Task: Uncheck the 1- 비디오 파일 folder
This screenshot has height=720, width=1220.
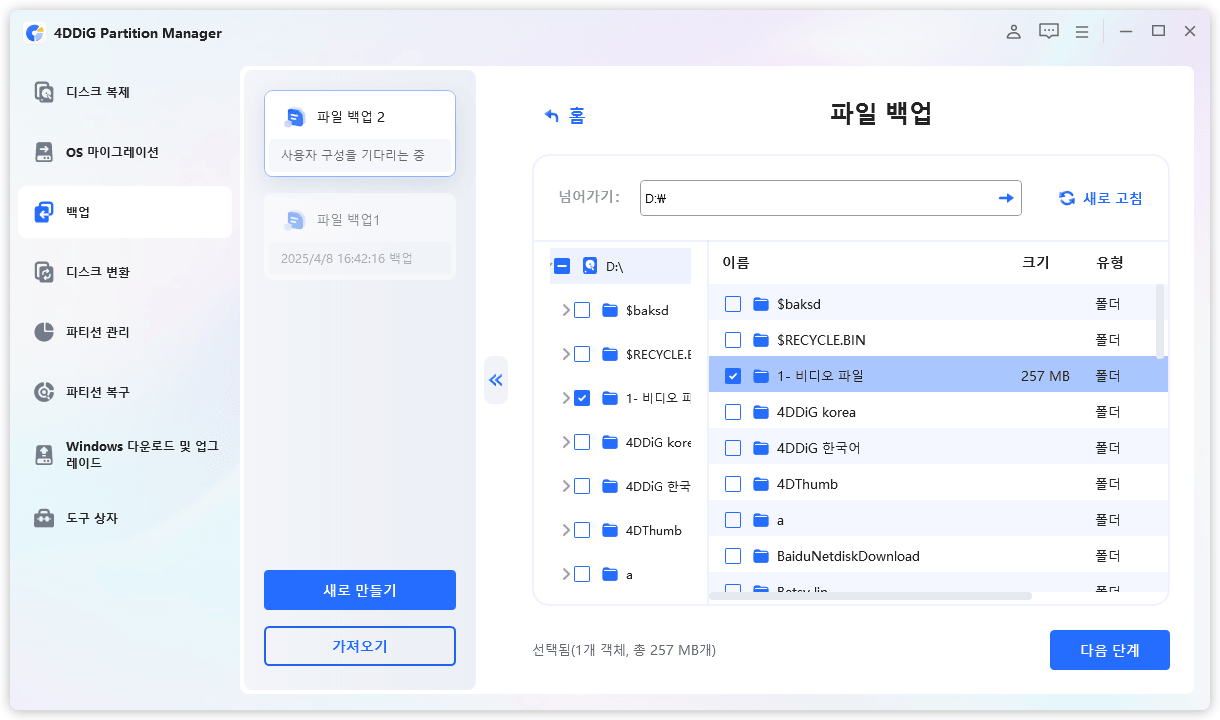Action: [733, 375]
